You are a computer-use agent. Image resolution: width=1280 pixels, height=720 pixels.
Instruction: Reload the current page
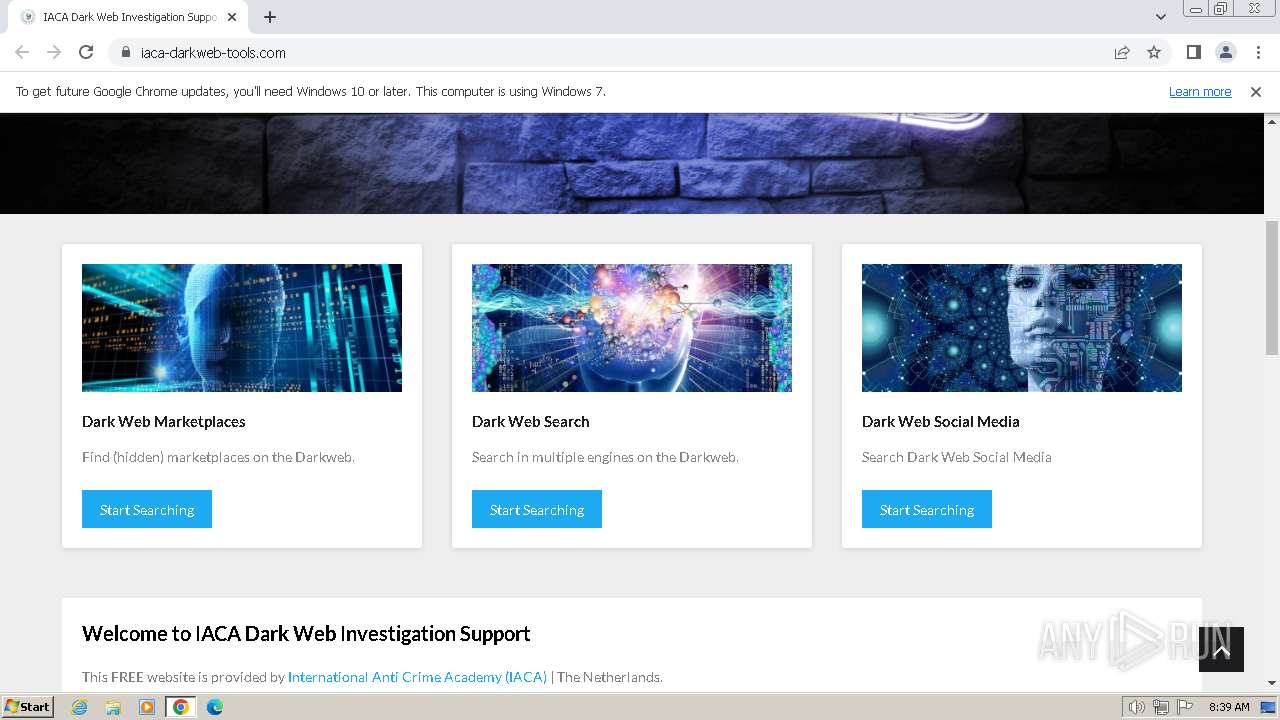[86, 52]
